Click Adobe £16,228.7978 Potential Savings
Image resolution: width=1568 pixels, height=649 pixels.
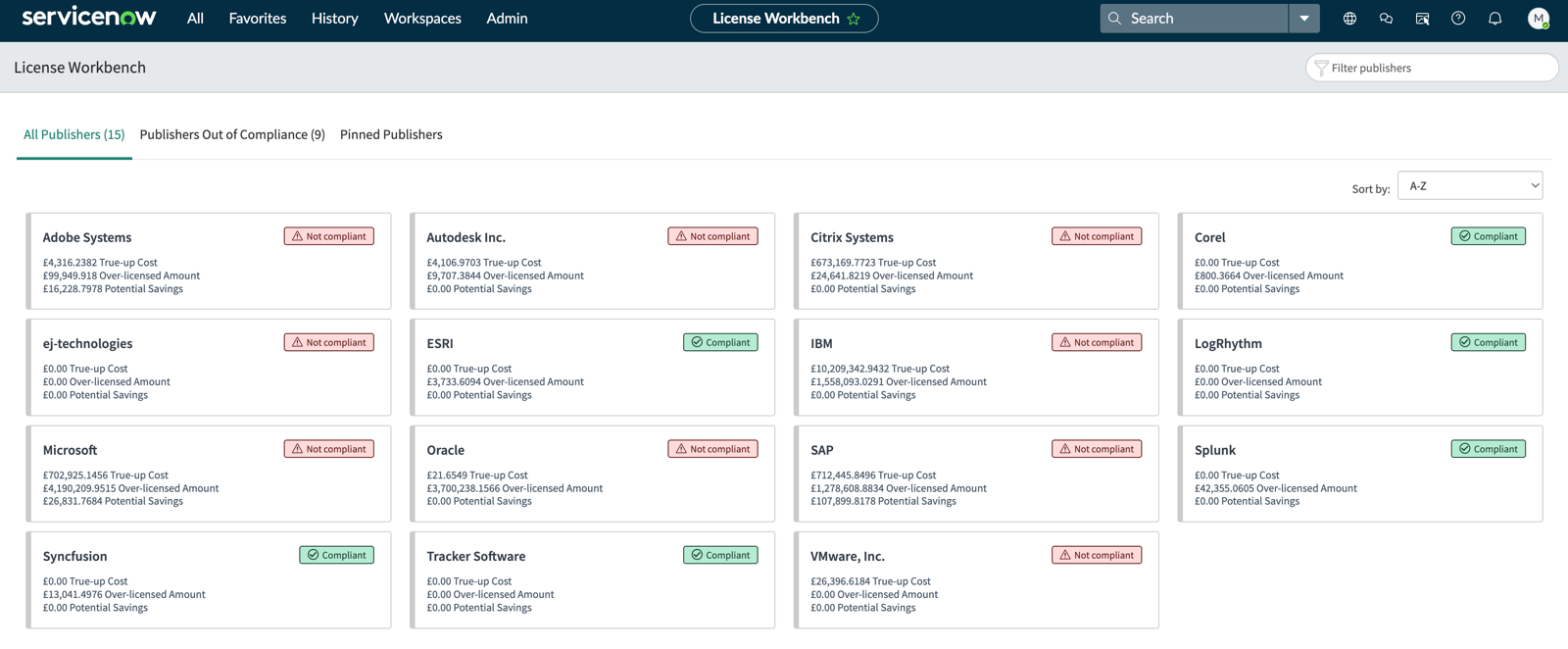pos(113,289)
